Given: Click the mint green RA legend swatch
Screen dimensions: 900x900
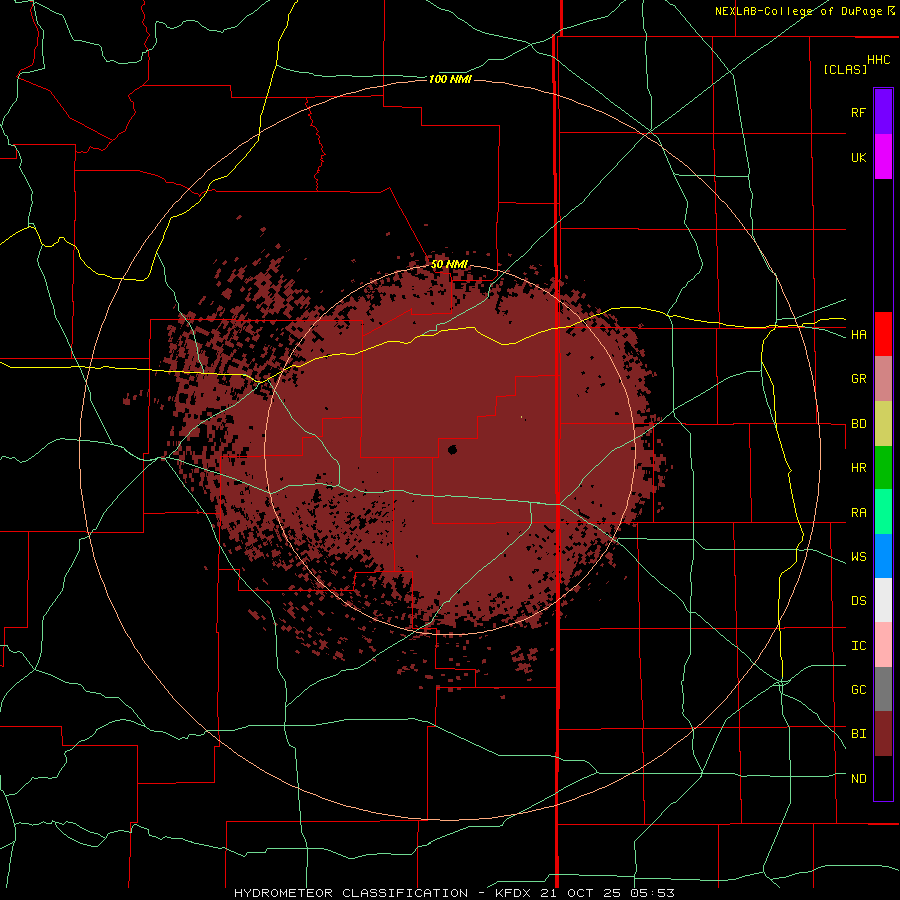Looking at the screenshot, I should point(883,512).
